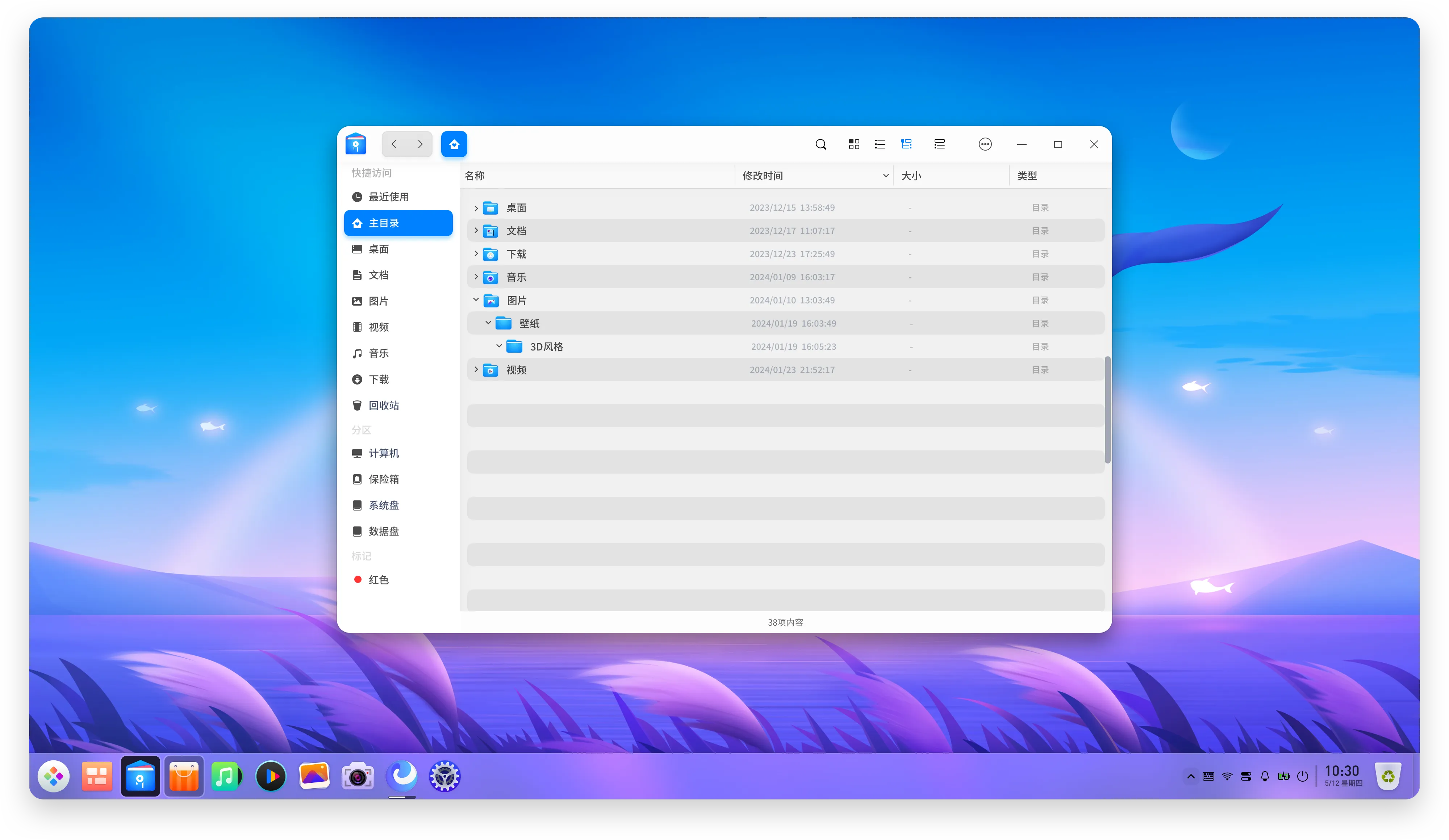Image resolution: width=1449 pixels, height=840 pixels.
Task: Open the trash bin in dock
Action: (x=1388, y=776)
